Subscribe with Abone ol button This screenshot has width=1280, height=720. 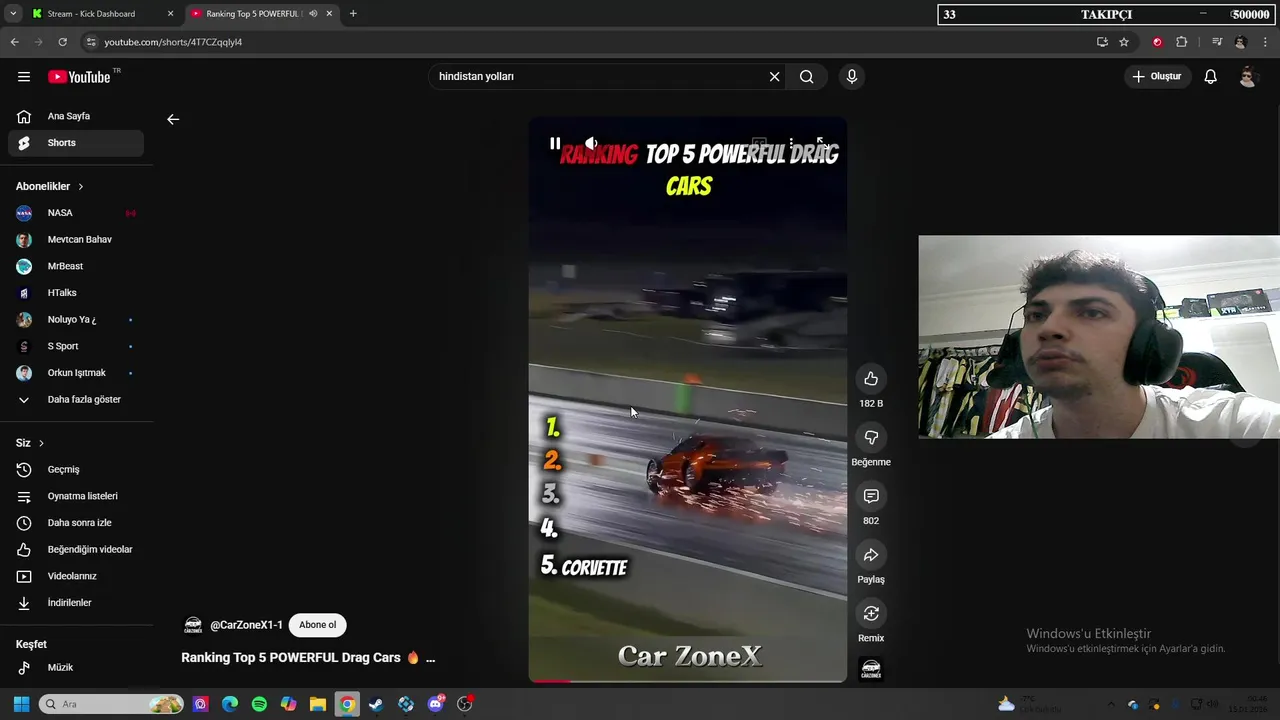pos(317,625)
